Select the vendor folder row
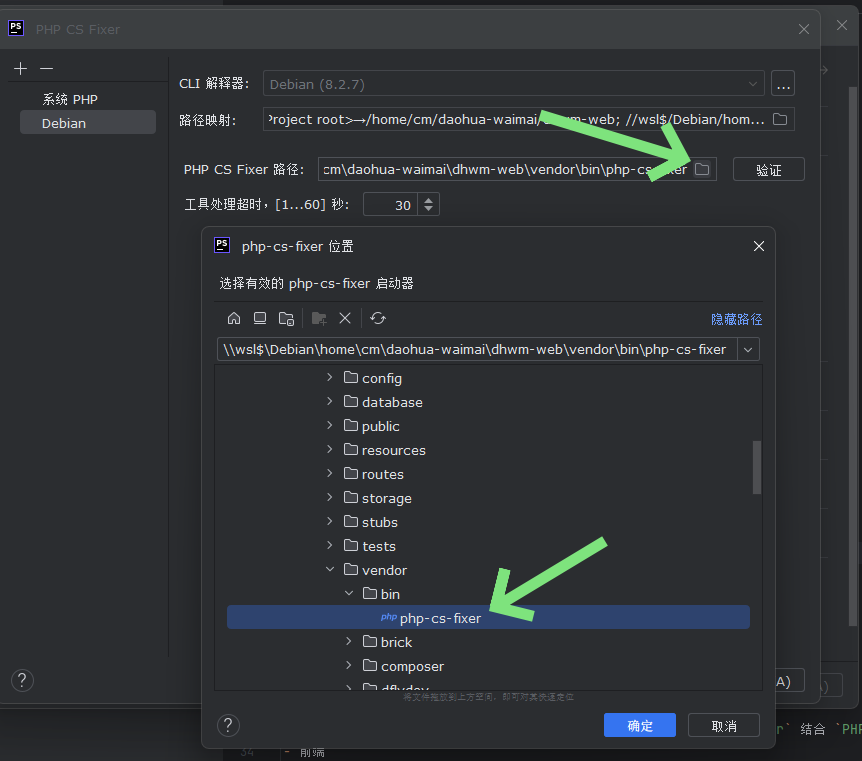Viewport: 862px width, 761px height. [x=488, y=570]
